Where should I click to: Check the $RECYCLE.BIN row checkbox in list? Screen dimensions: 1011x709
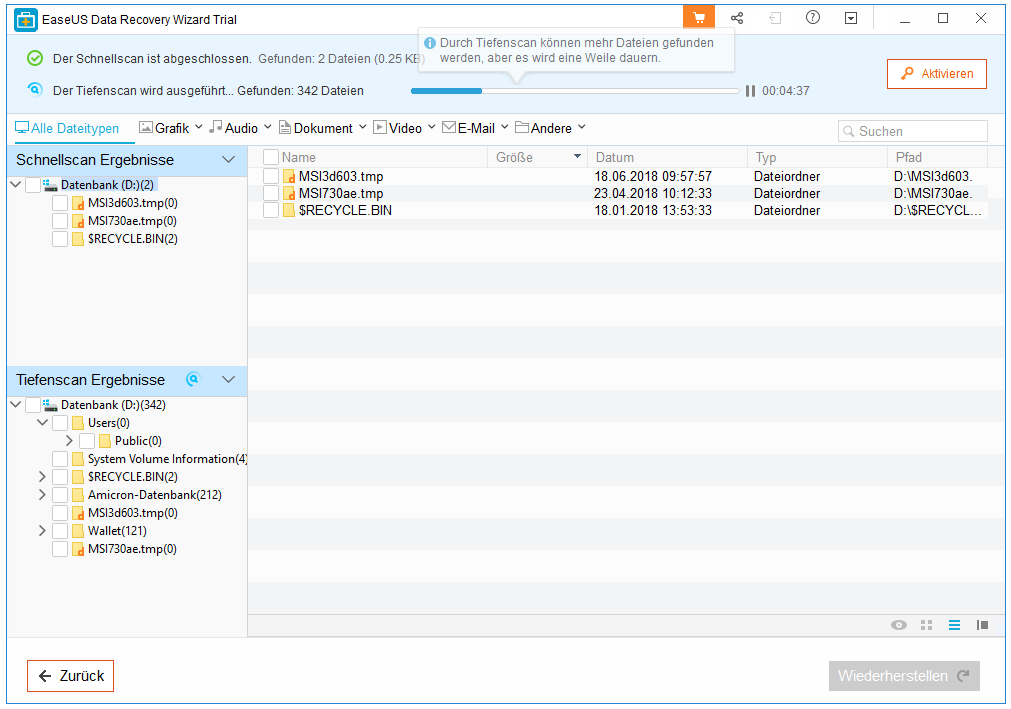[271, 210]
